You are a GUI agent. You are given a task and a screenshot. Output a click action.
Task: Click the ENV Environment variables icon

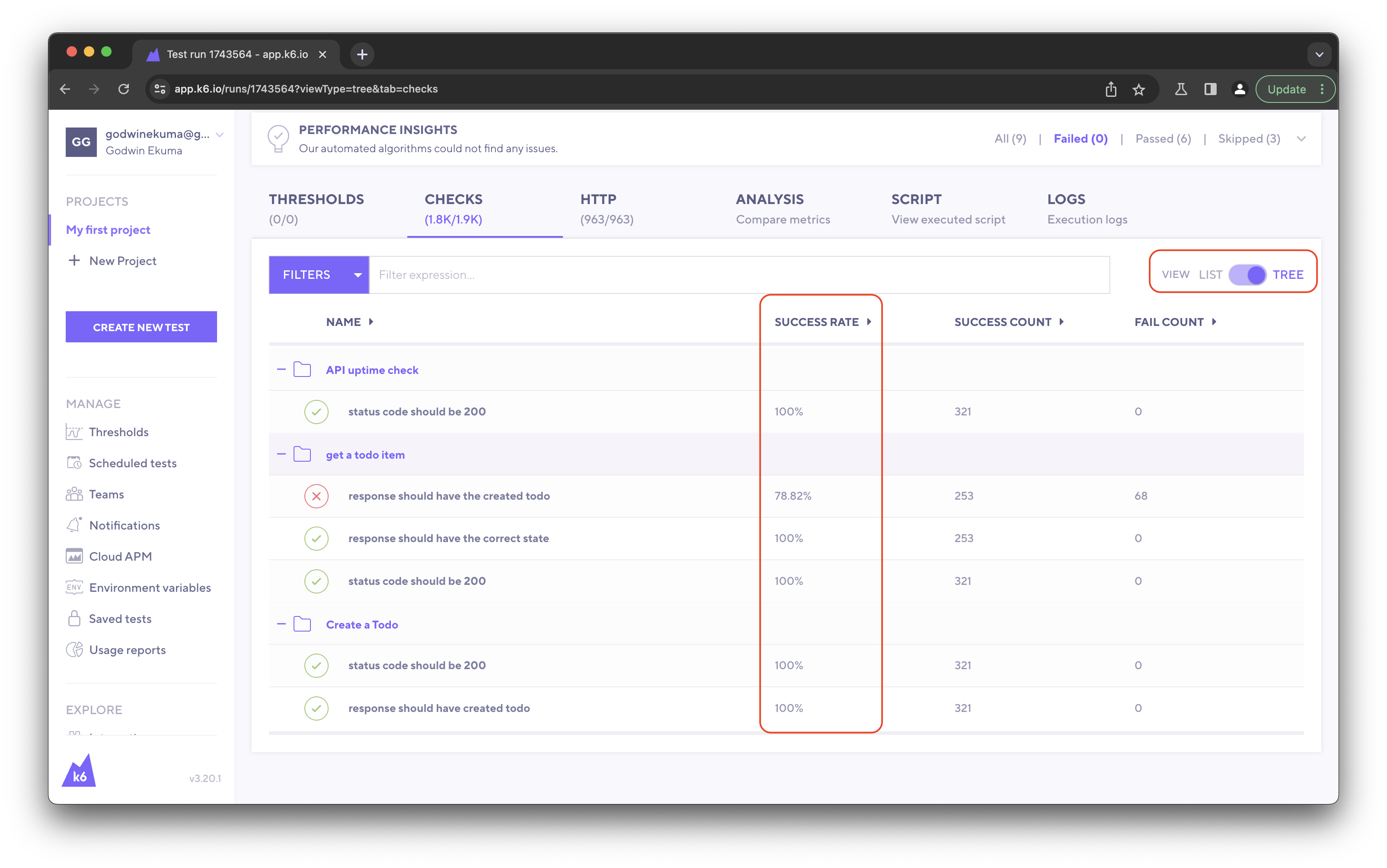click(x=75, y=587)
